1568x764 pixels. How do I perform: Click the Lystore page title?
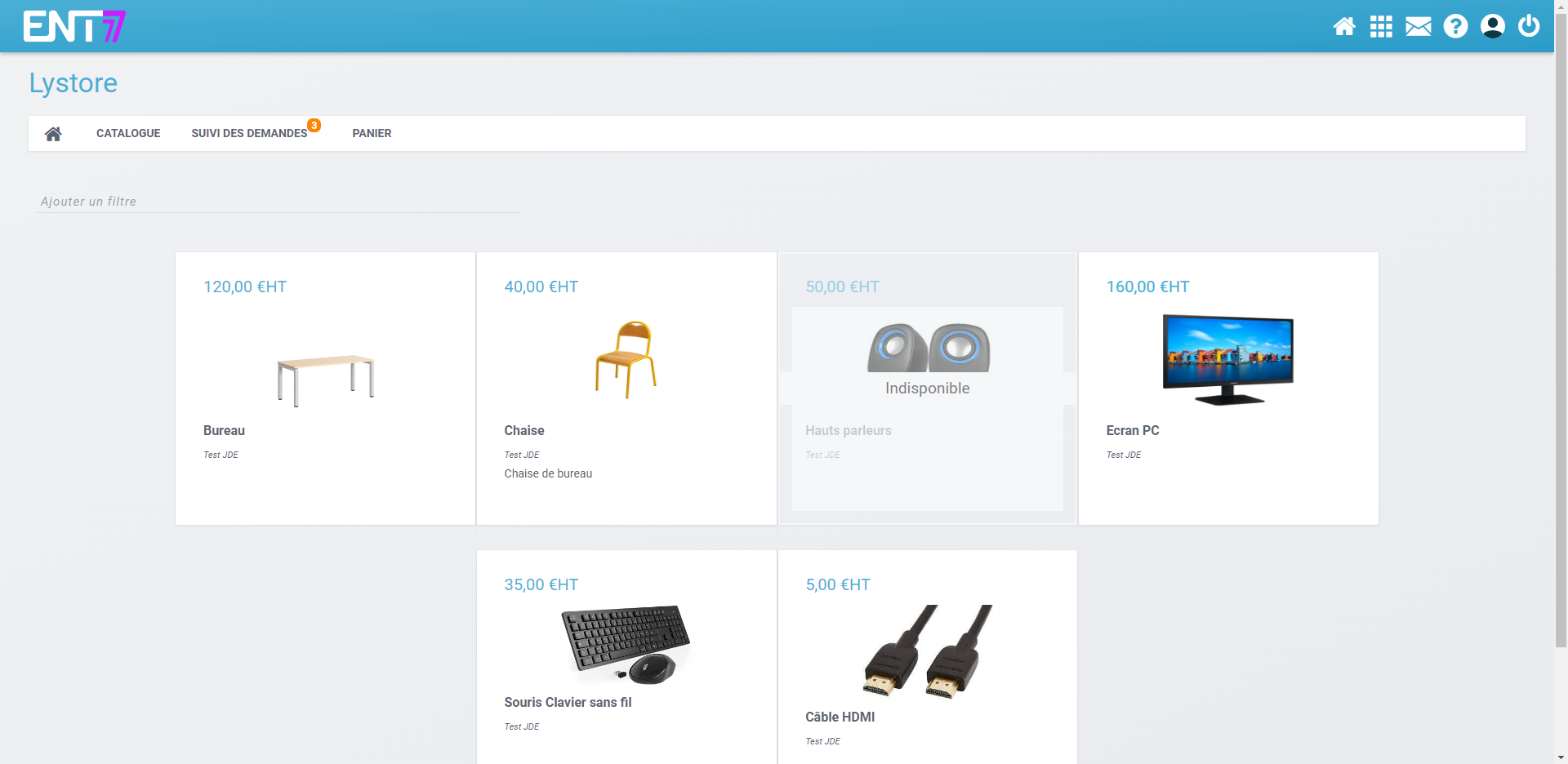click(73, 83)
